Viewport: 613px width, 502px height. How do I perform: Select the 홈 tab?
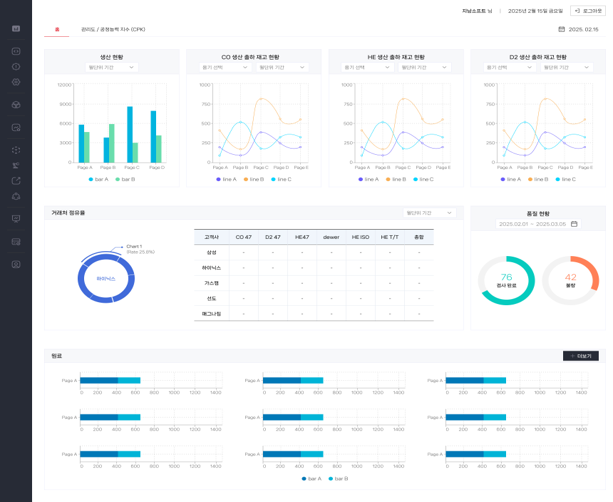coord(57,30)
